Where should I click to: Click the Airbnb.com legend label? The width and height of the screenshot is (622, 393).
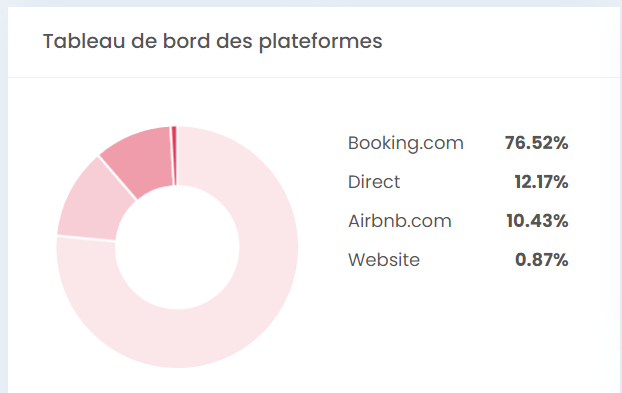400,221
